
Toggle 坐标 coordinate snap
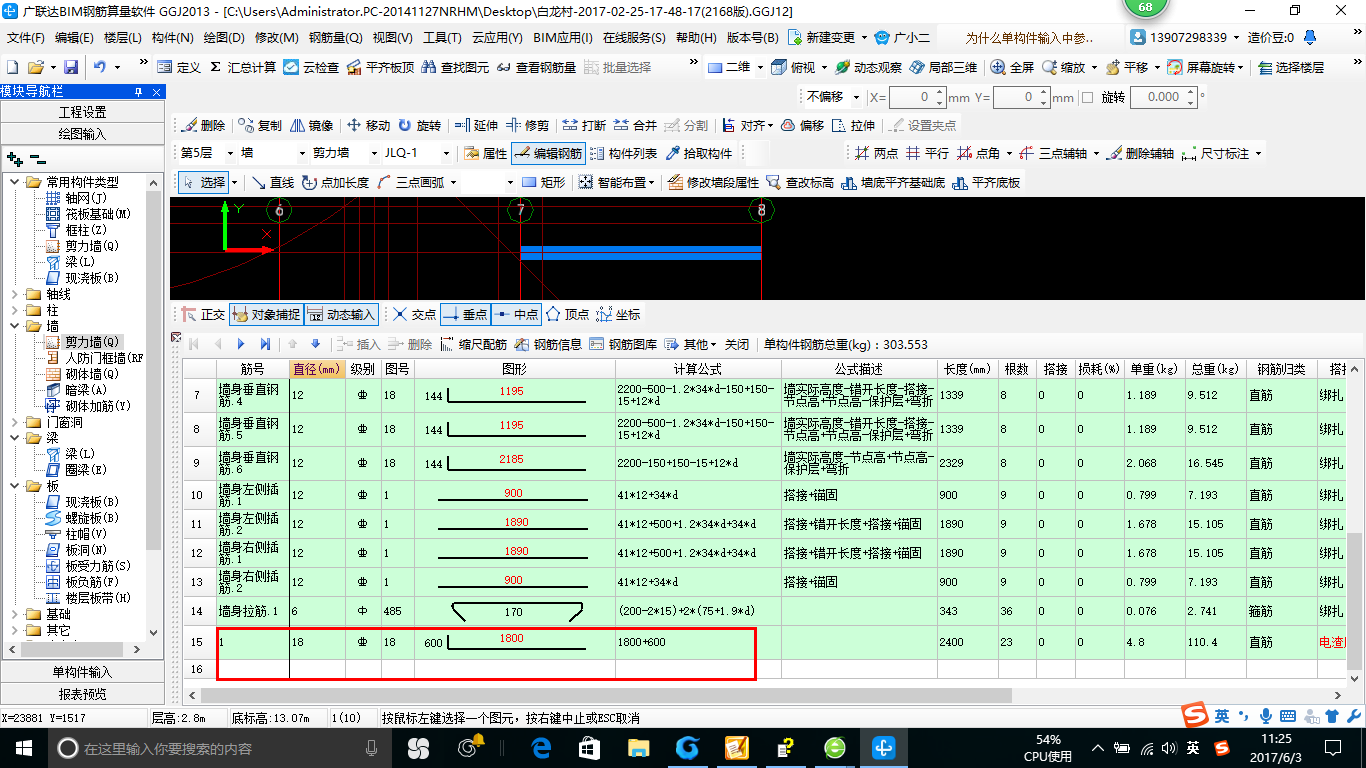(x=618, y=314)
